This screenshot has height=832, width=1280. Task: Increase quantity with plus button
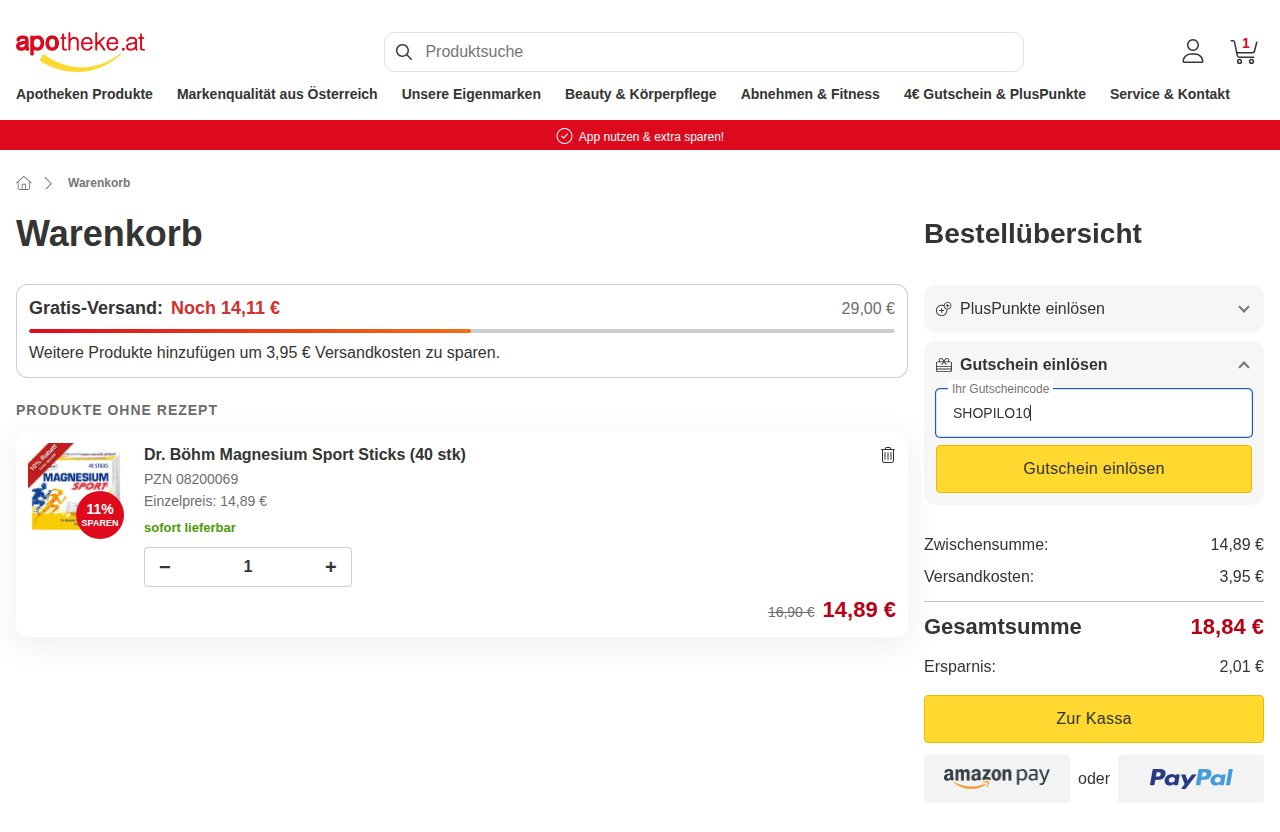point(331,567)
